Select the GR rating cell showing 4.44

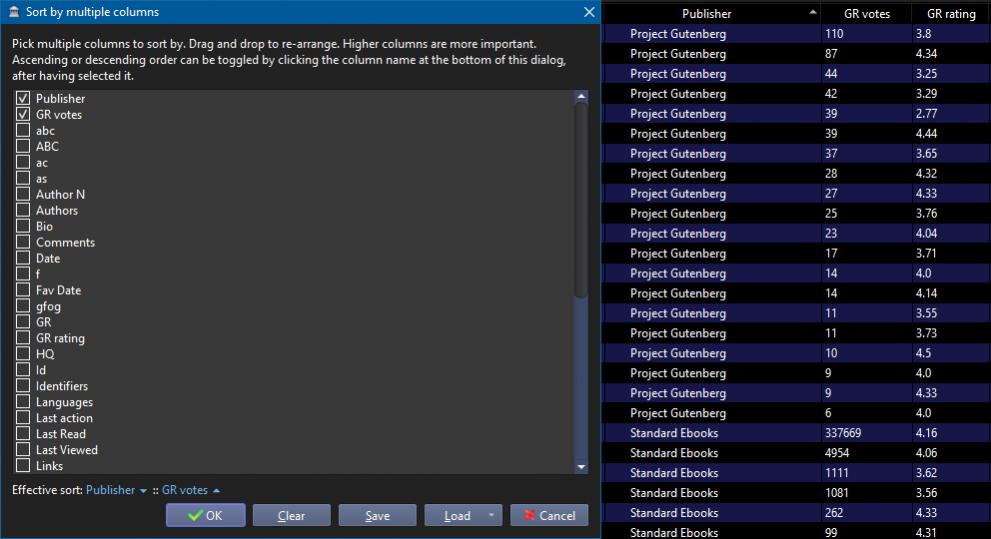[x=951, y=133]
